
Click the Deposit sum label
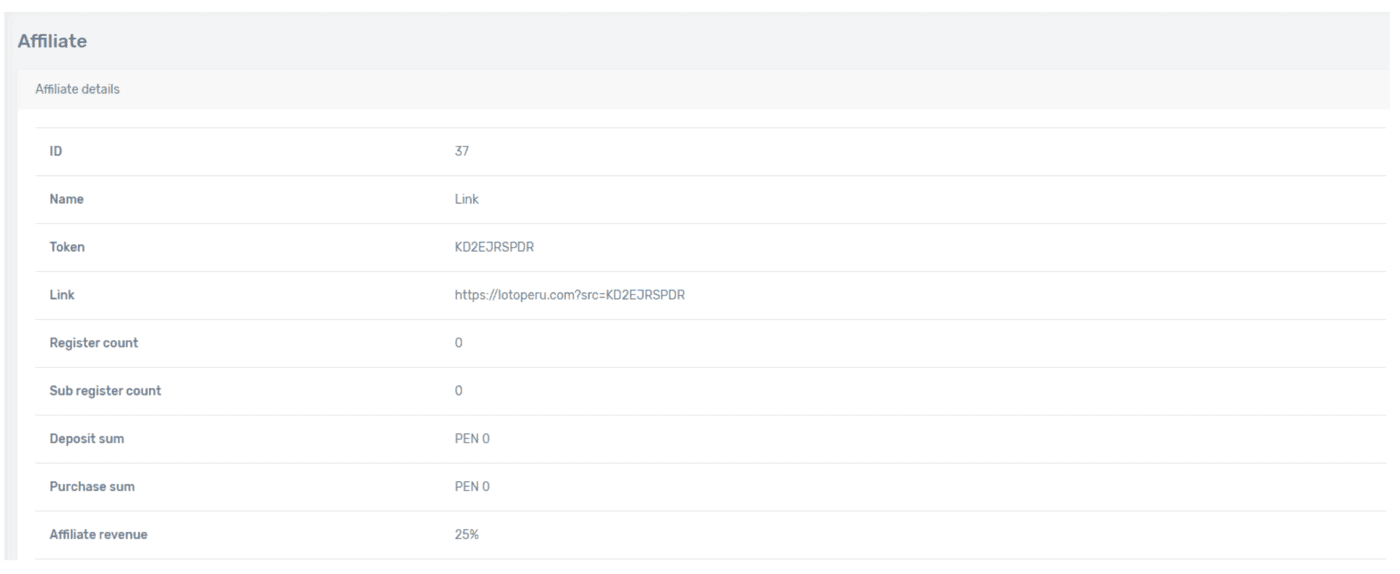[87, 439]
